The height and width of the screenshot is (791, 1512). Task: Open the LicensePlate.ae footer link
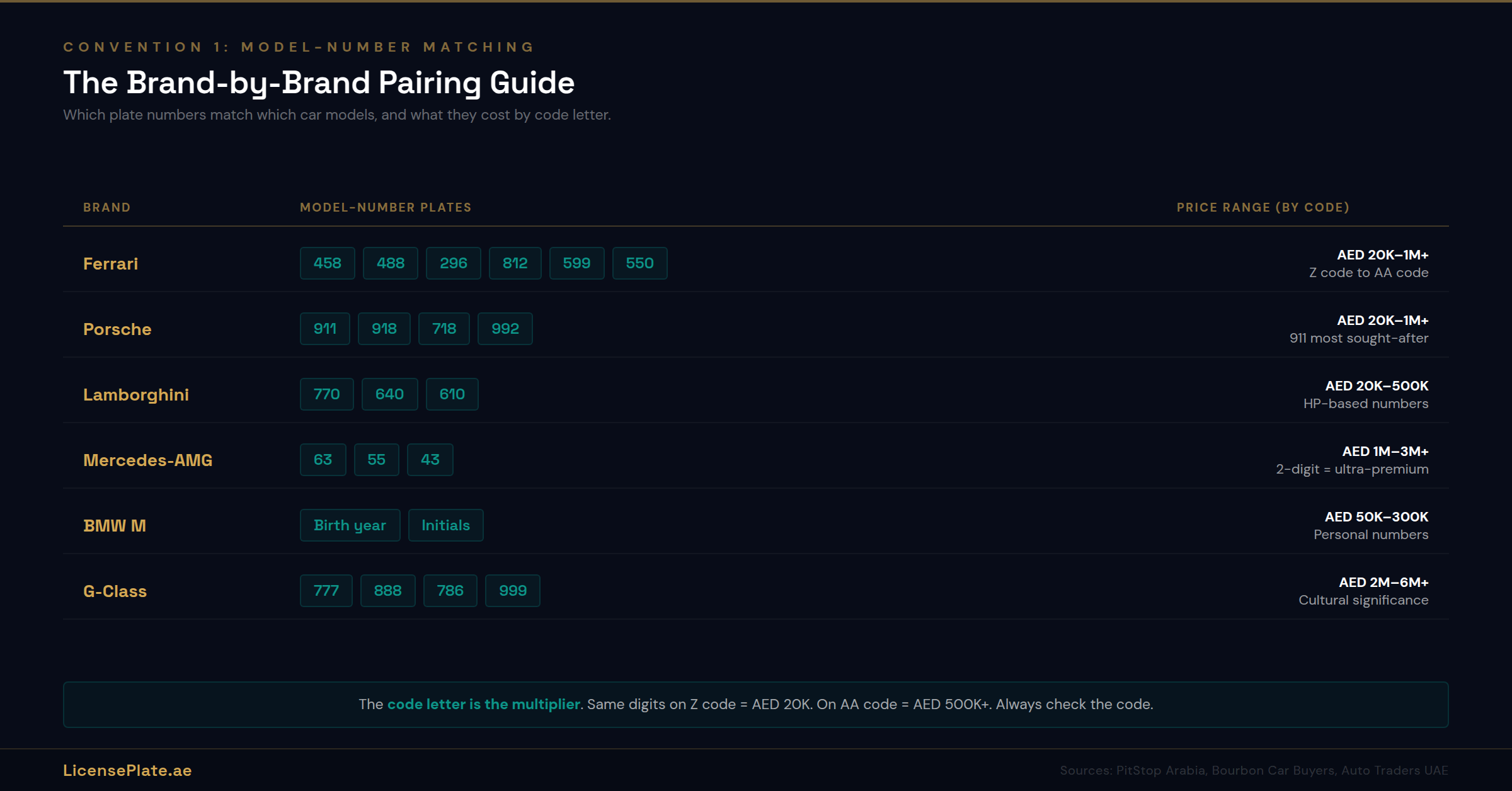[x=127, y=770]
